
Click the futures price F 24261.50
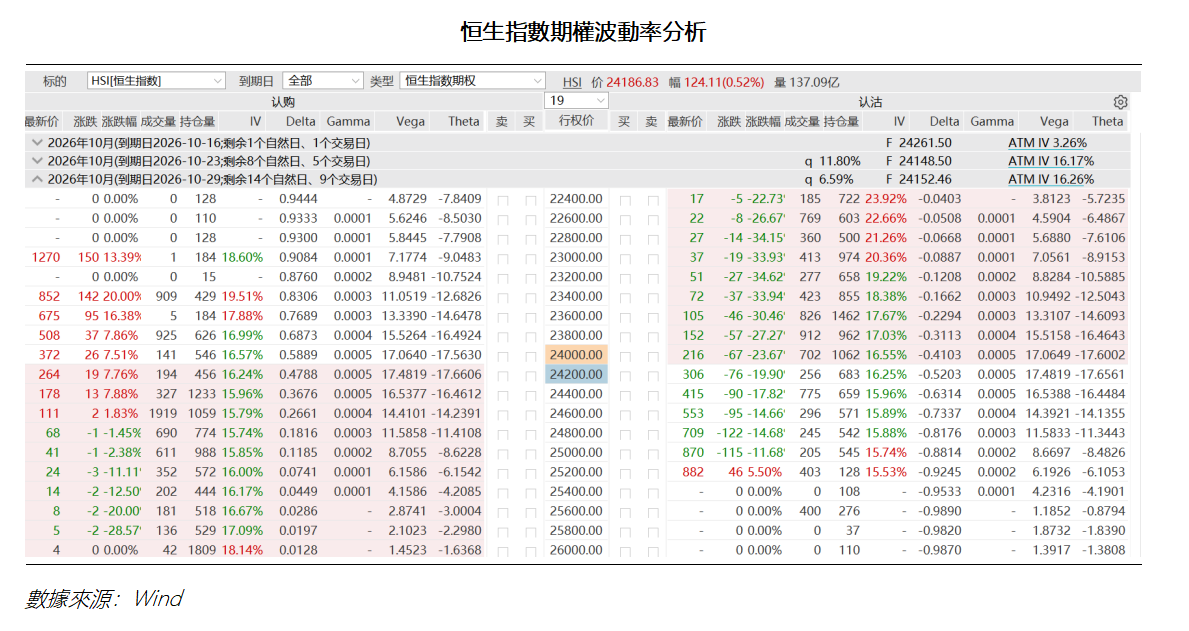(x=918, y=143)
